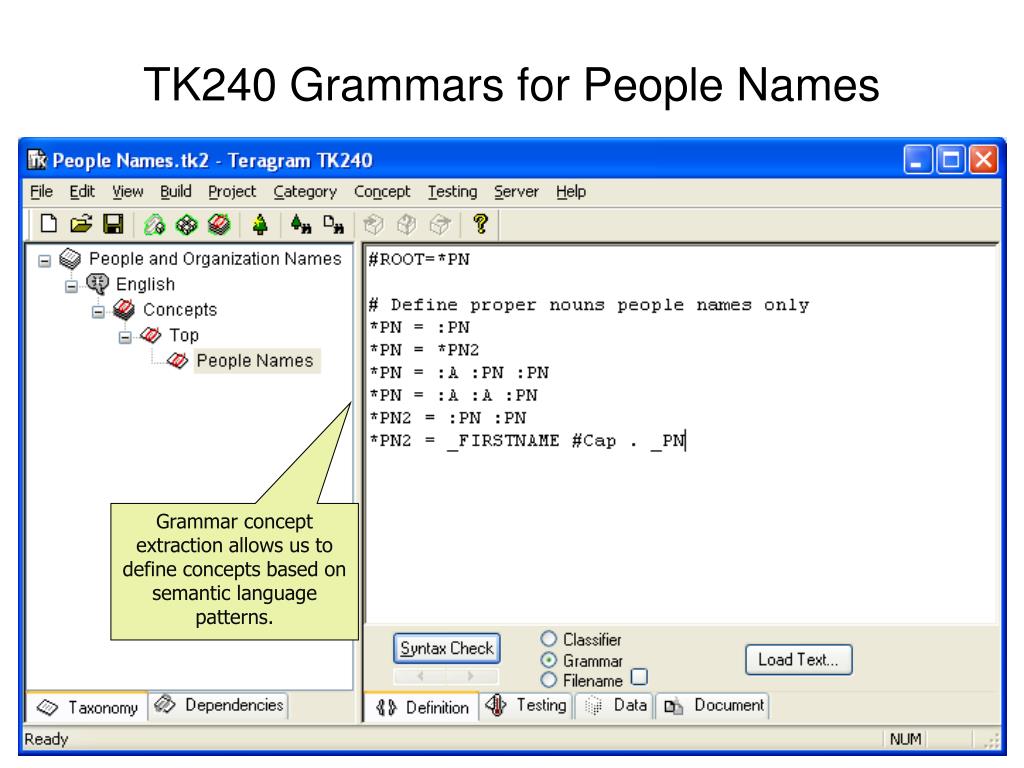The width and height of the screenshot is (1024, 768).
Task: Select the Grammar radio button
Action: point(549,660)
